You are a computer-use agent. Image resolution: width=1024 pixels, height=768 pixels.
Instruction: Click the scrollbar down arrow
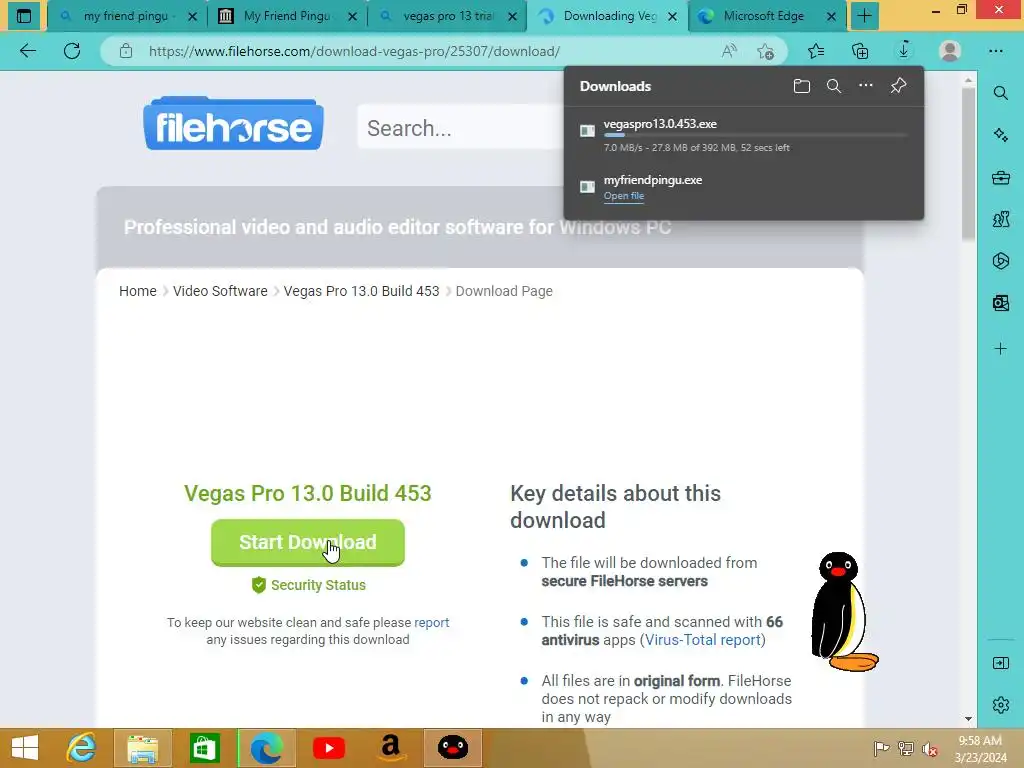[x=968, y=718]
